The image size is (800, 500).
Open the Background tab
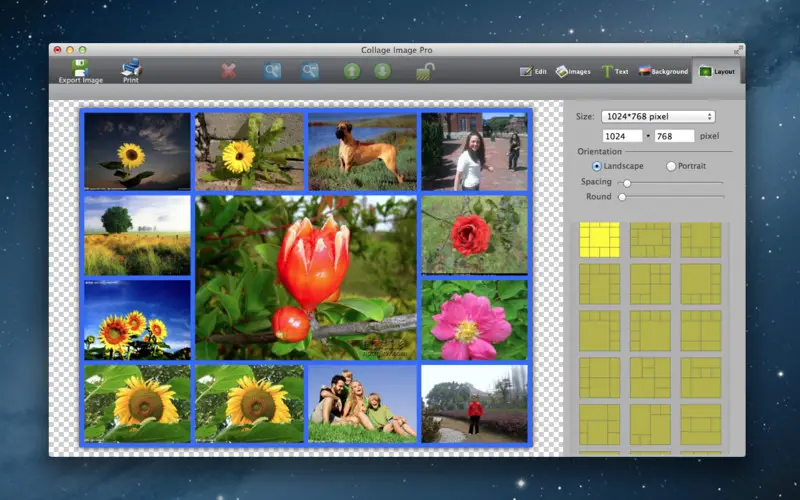click(663, 72)
